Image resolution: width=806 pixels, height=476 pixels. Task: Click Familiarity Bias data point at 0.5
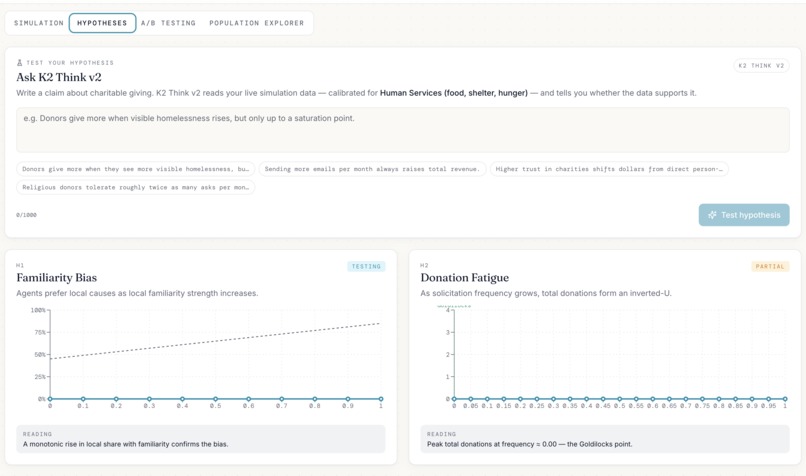215,399
